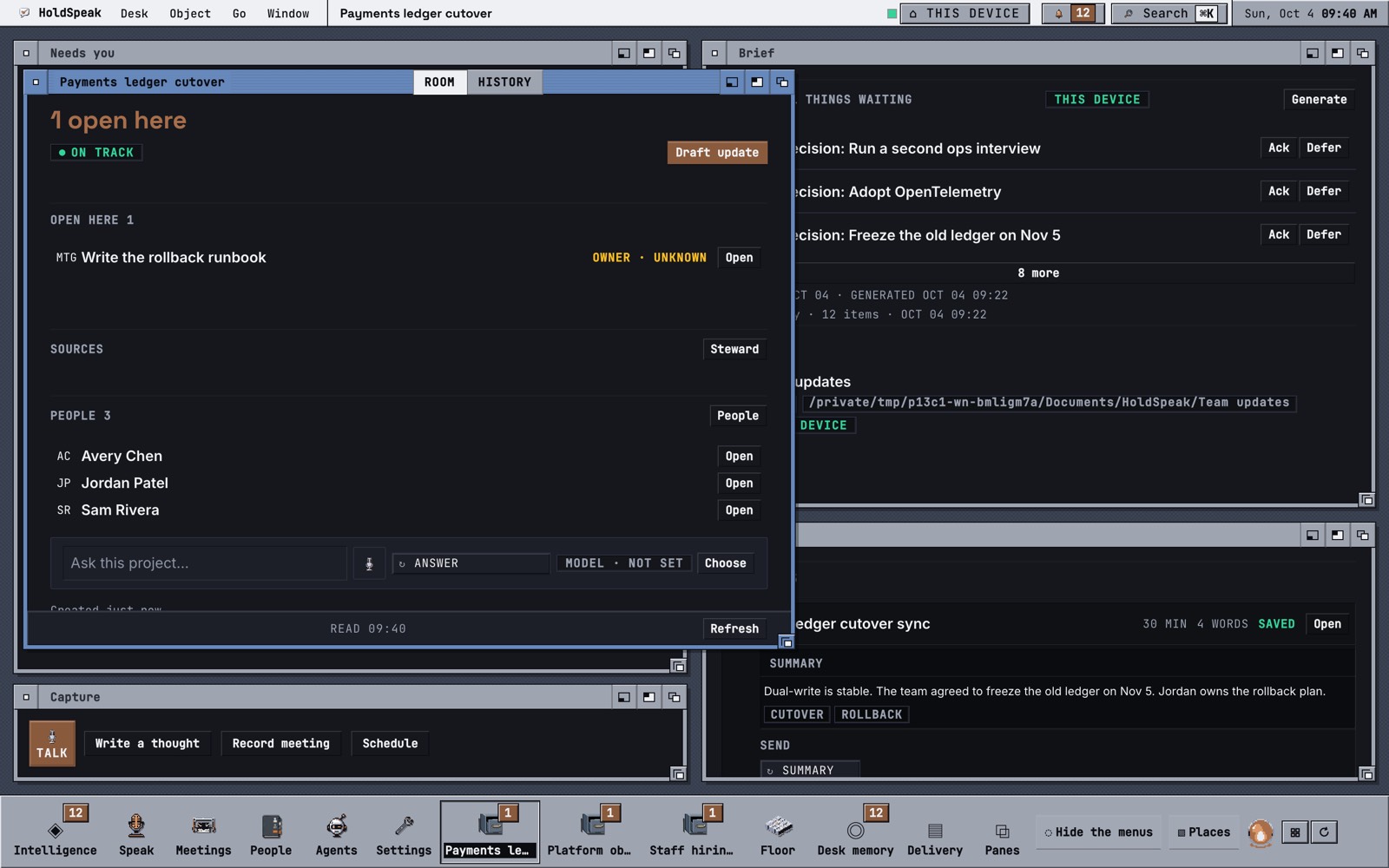Click the avatar icon in the dock
The width and height of the screenshot is (1389, 868).
click(1261, 832)
